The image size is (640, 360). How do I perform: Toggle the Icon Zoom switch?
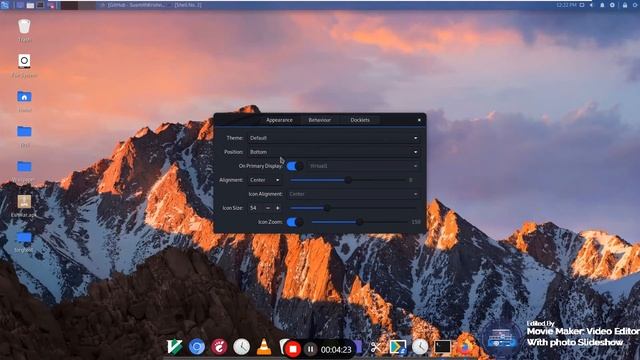295,222
